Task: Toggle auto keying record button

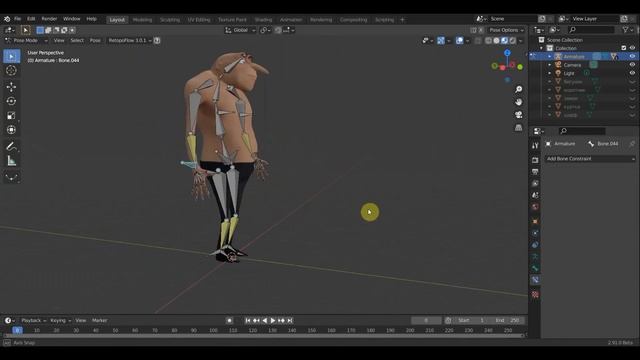Action: 229,320
